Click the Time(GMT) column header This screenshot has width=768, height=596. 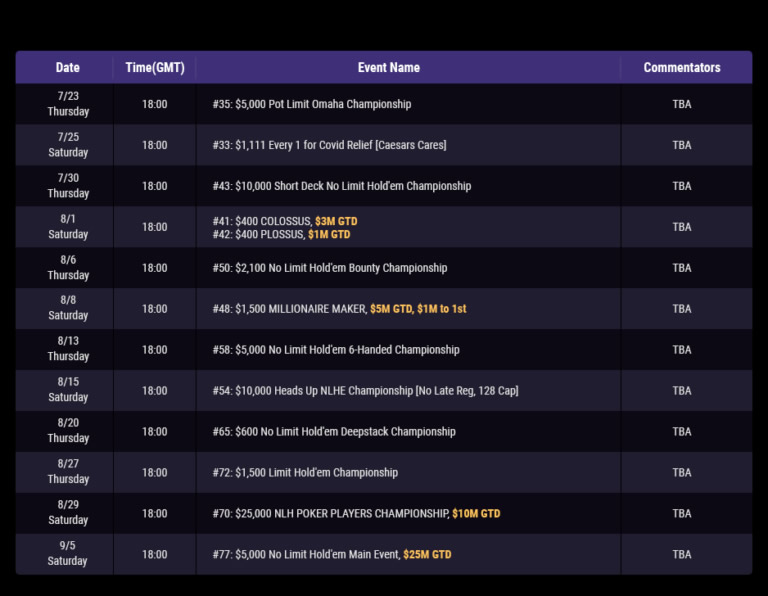[155, 68]
